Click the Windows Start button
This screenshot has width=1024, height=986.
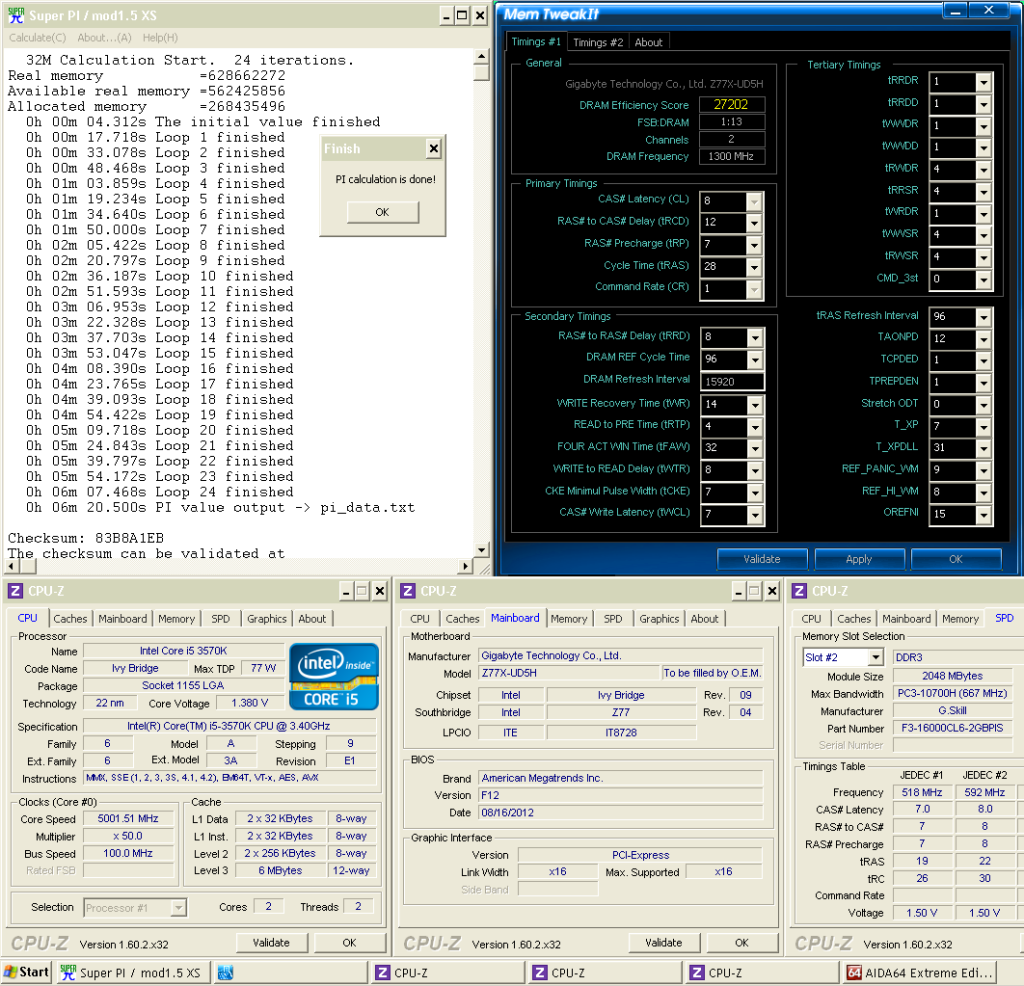point(27,972)
